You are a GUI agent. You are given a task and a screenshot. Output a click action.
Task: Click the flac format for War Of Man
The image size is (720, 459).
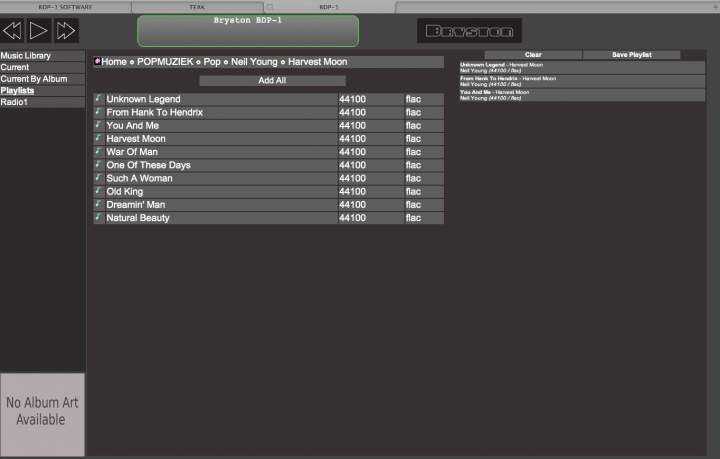click(413, 152)
